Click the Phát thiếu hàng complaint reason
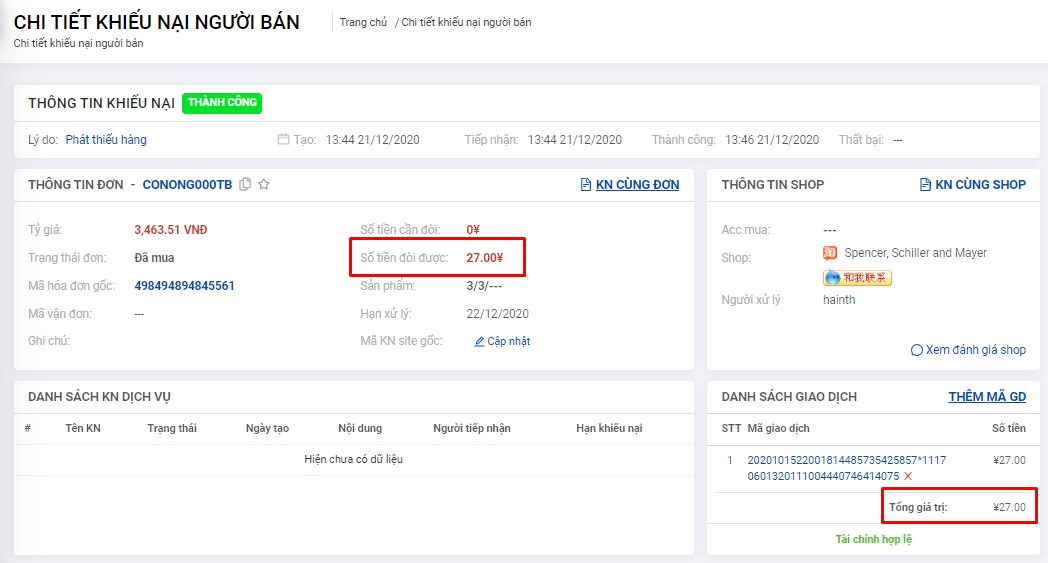 click(x=106, y=140)
